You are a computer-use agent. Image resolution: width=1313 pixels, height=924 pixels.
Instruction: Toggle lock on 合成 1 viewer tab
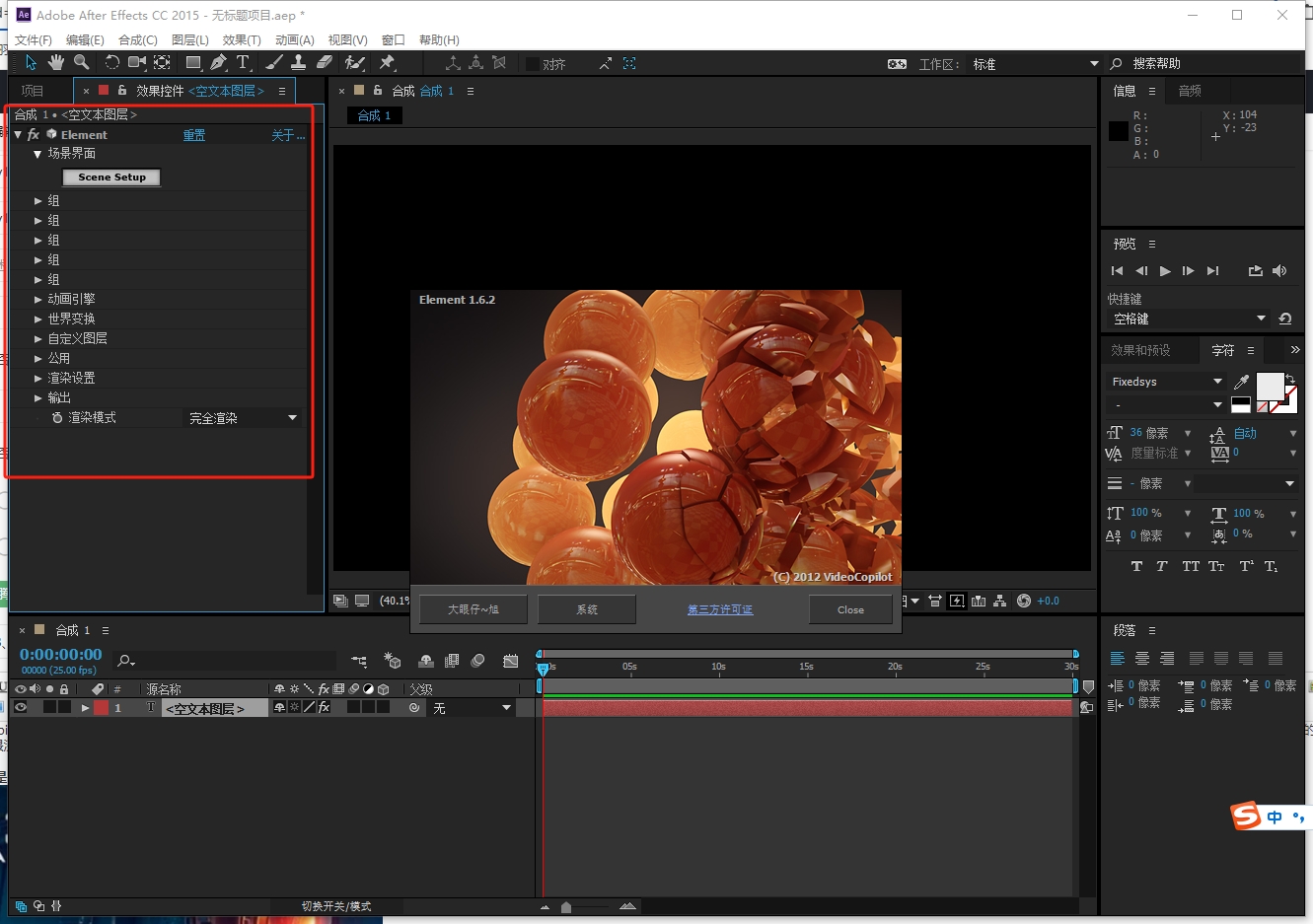pos(378,91)
